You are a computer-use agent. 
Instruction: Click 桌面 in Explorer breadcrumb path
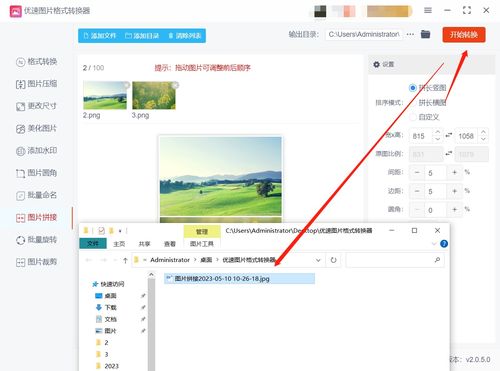point(206,260)
